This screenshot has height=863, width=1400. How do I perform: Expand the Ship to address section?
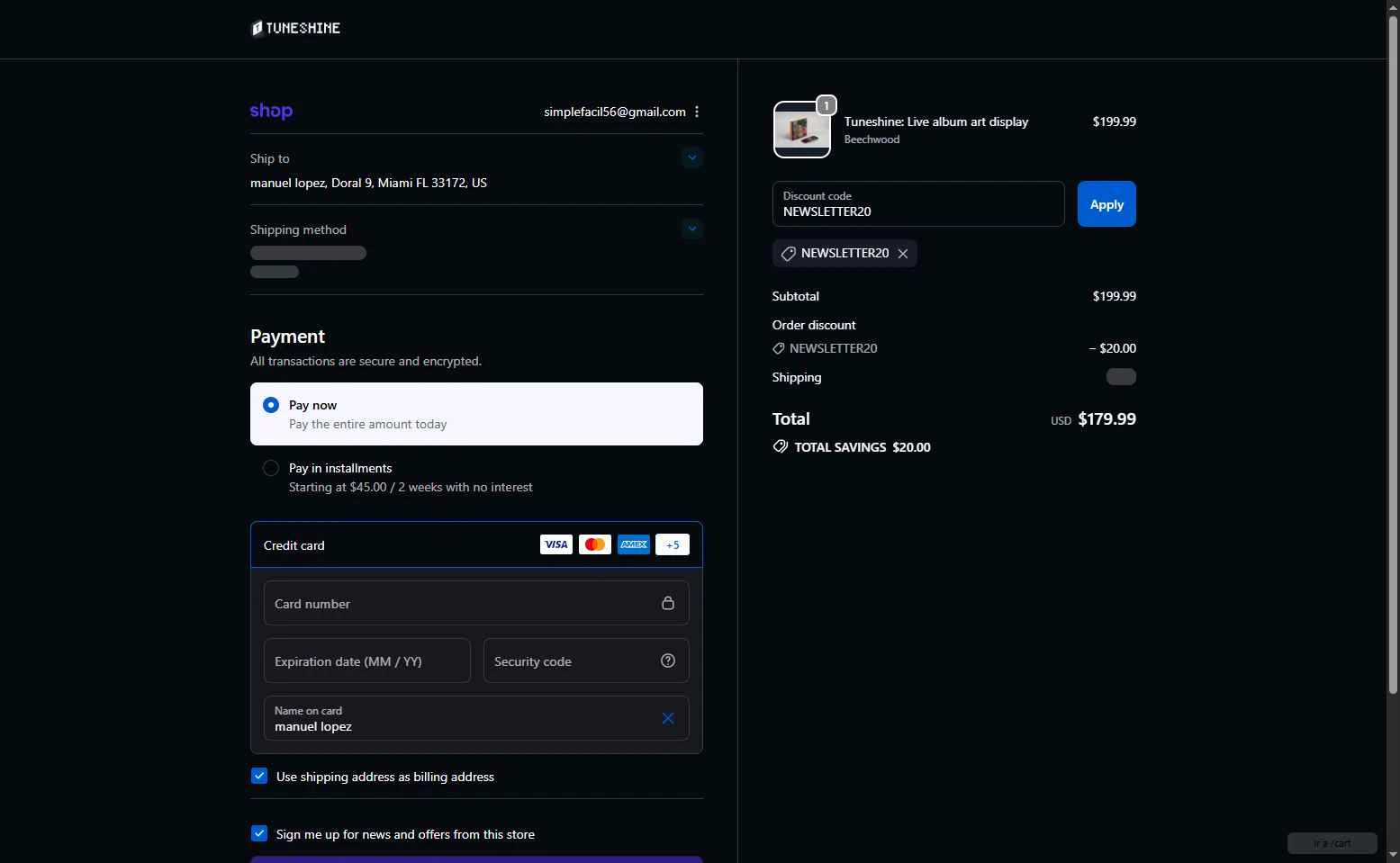coord(691,157)
